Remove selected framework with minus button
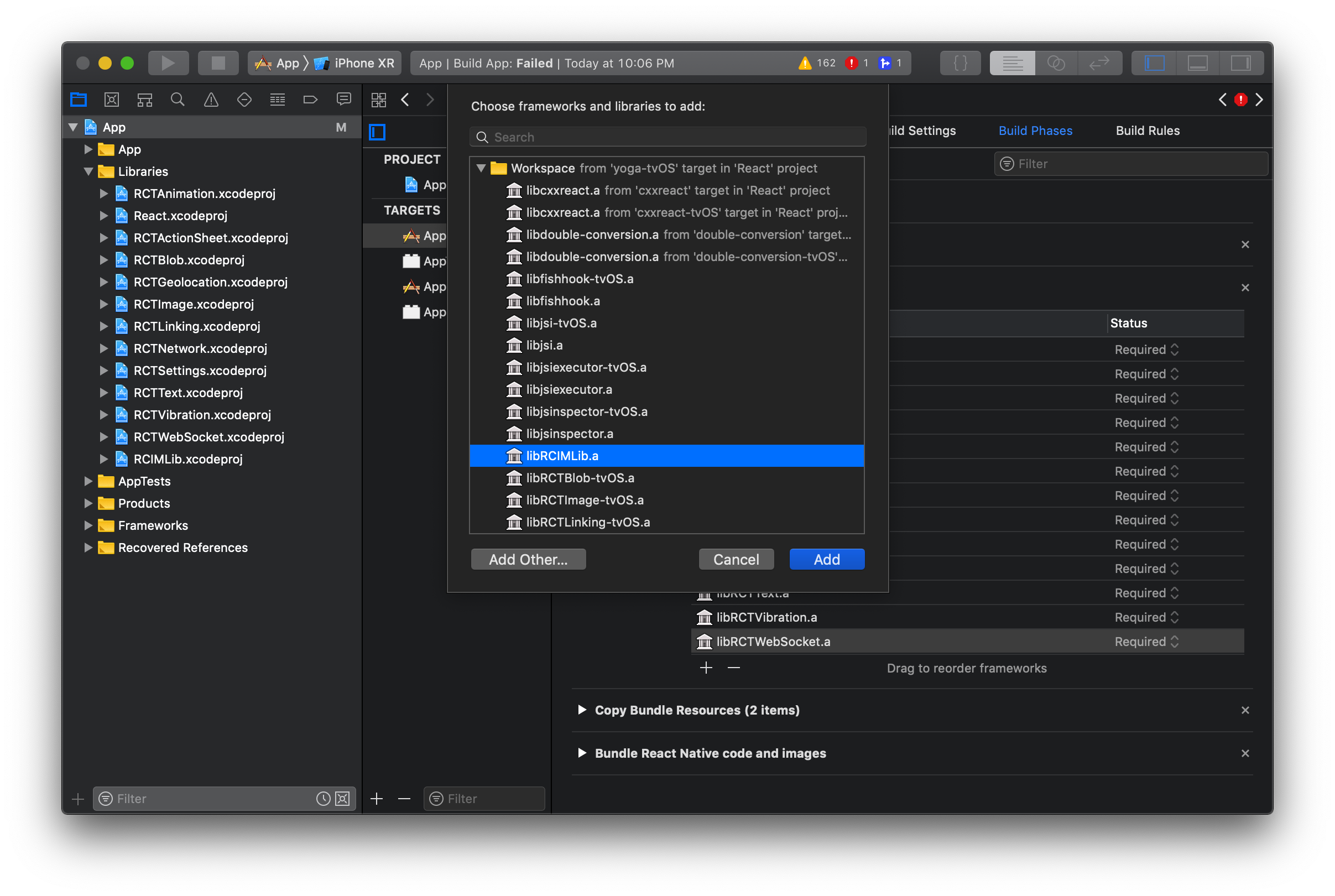The image size is (1335, 896). [x=733, y=668]
